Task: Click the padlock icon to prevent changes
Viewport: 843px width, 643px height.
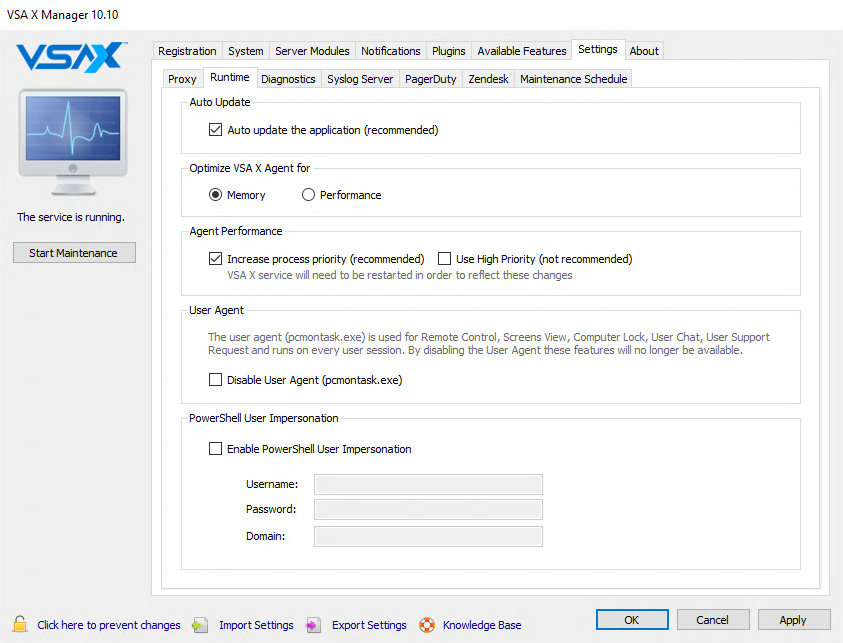Action: pyautogui.click(x=20, y=624)
